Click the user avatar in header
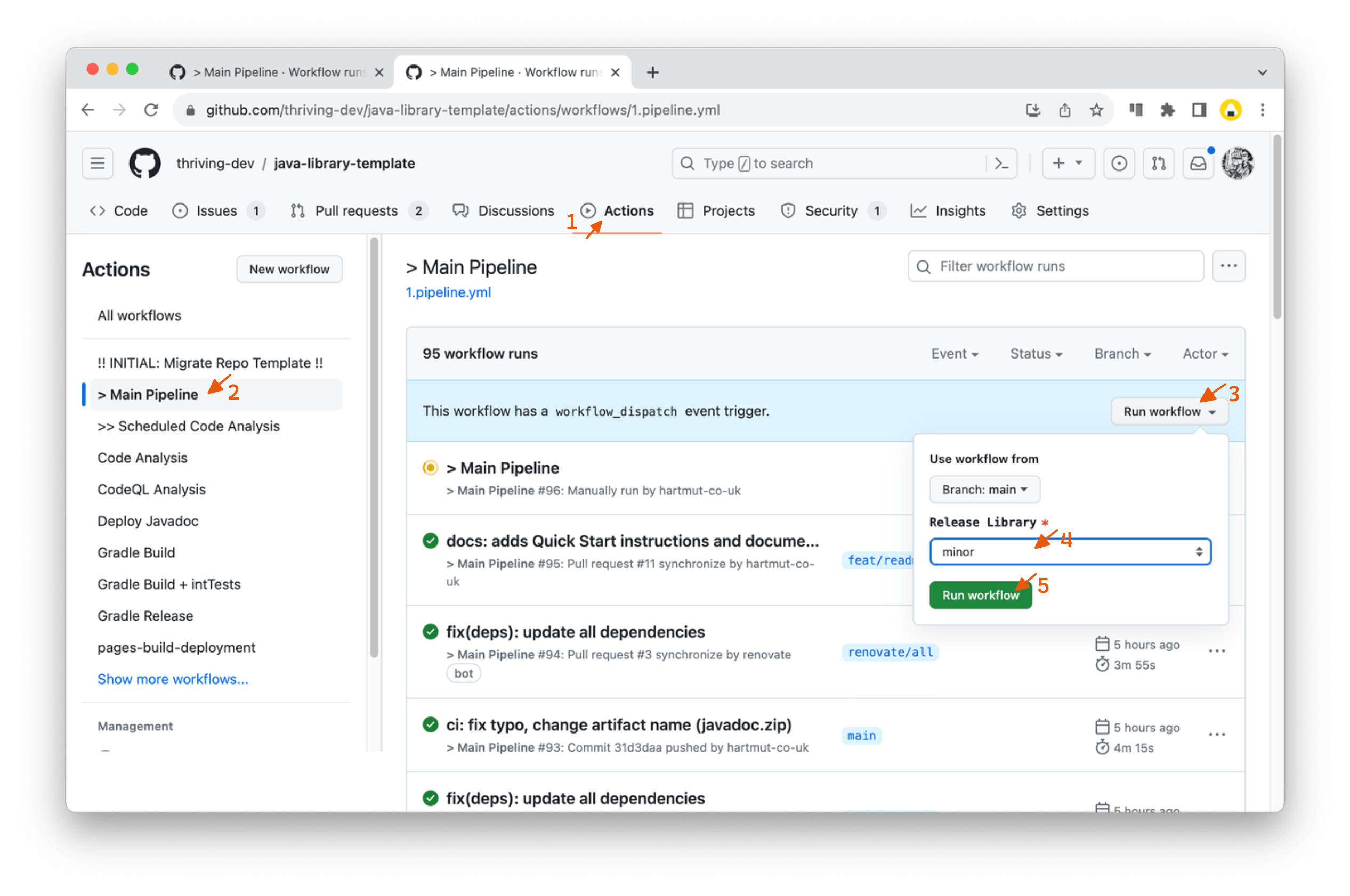This screenshot has width=1350, height=896. click(x=1238, y=164)
